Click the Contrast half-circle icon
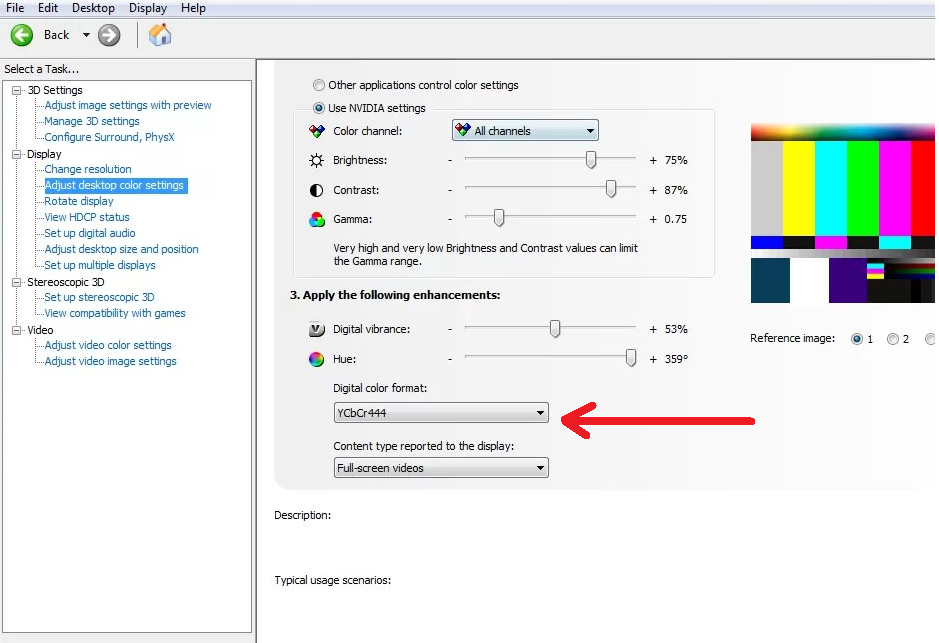939x643 pixels. click(x=316, y=190)
